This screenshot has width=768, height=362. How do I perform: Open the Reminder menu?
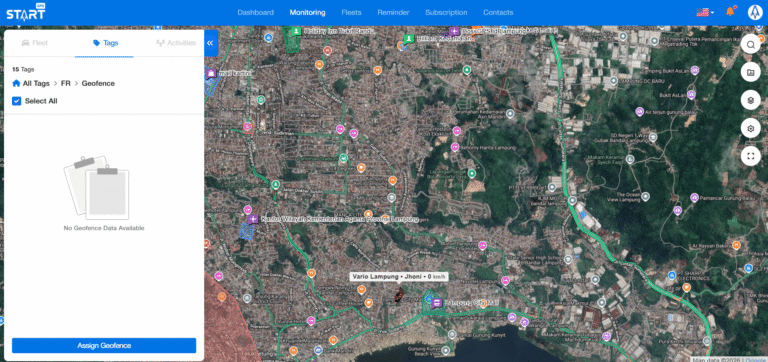click(393, 12)
